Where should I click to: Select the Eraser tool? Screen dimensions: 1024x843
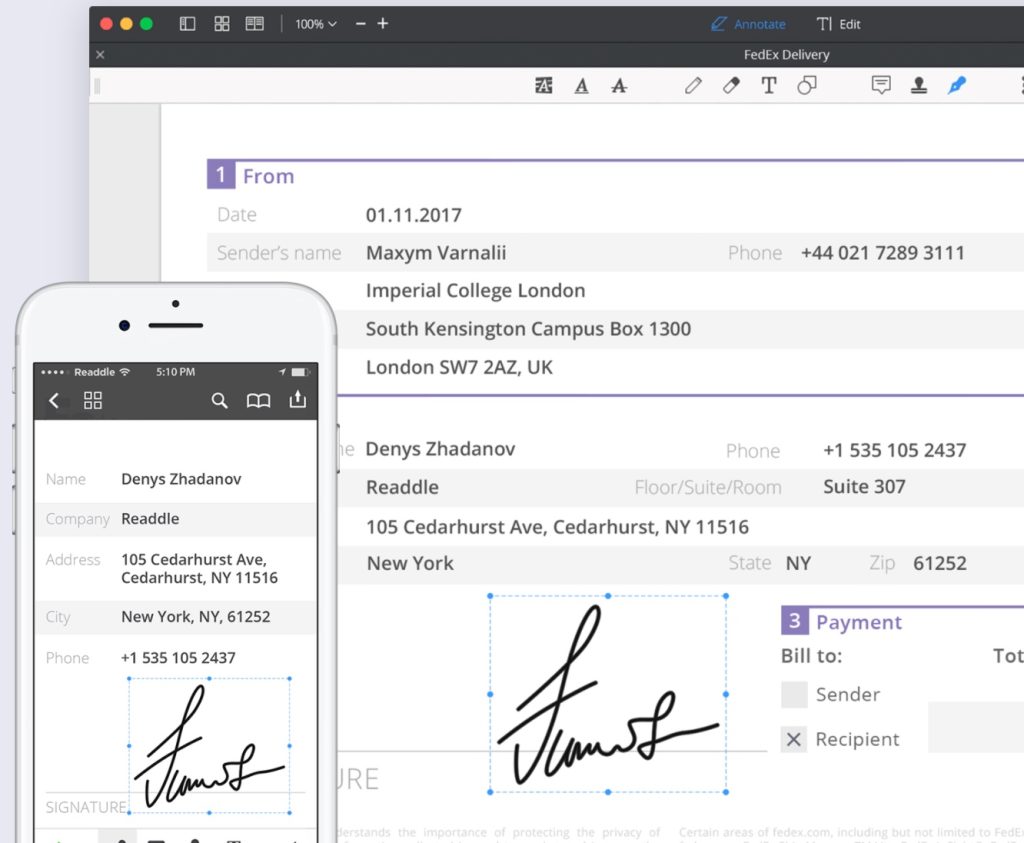[x=731, y=86]
